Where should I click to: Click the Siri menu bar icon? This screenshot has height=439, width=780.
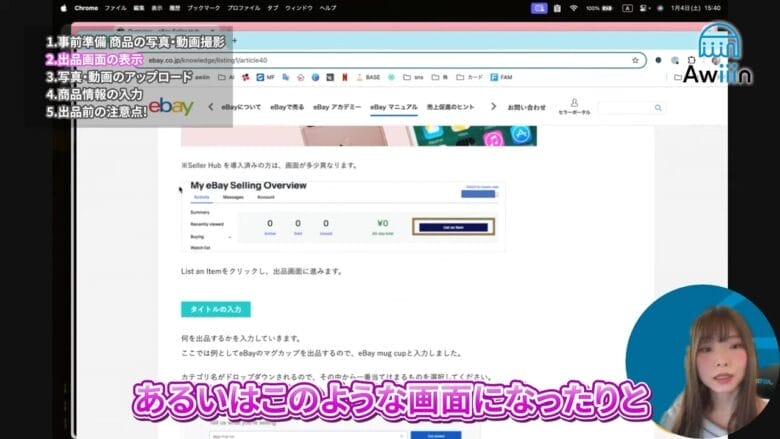[x=660, y=8]
